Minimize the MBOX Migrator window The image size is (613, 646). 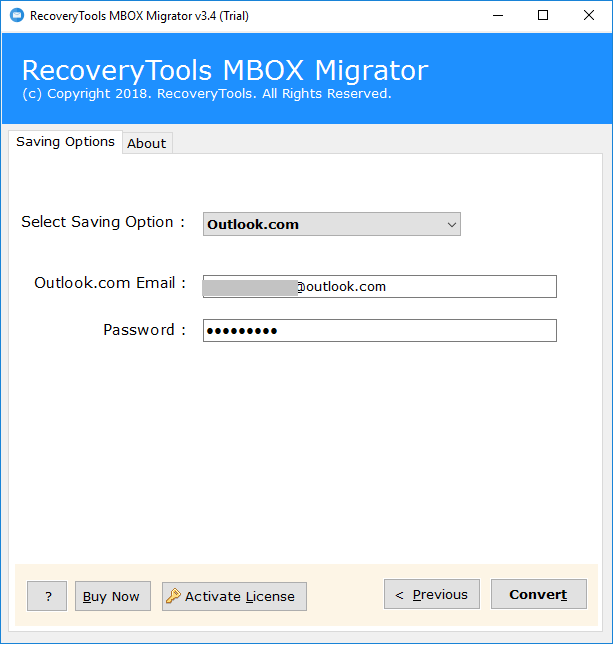click(x=498, y=16)
